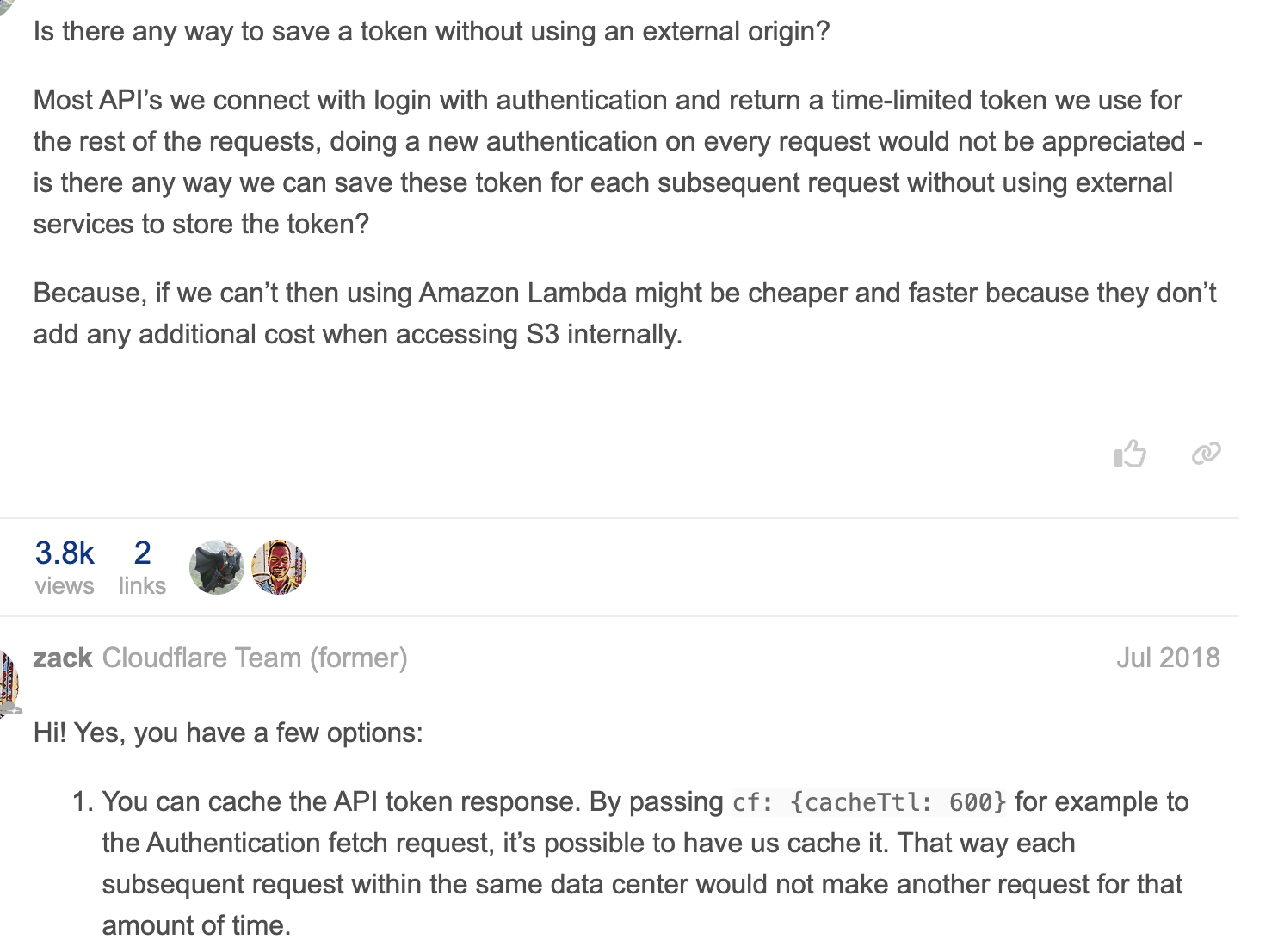Click the Cloudflare Team (former) title
This screenshot has height=952, width=1284.
coord(255,658)
